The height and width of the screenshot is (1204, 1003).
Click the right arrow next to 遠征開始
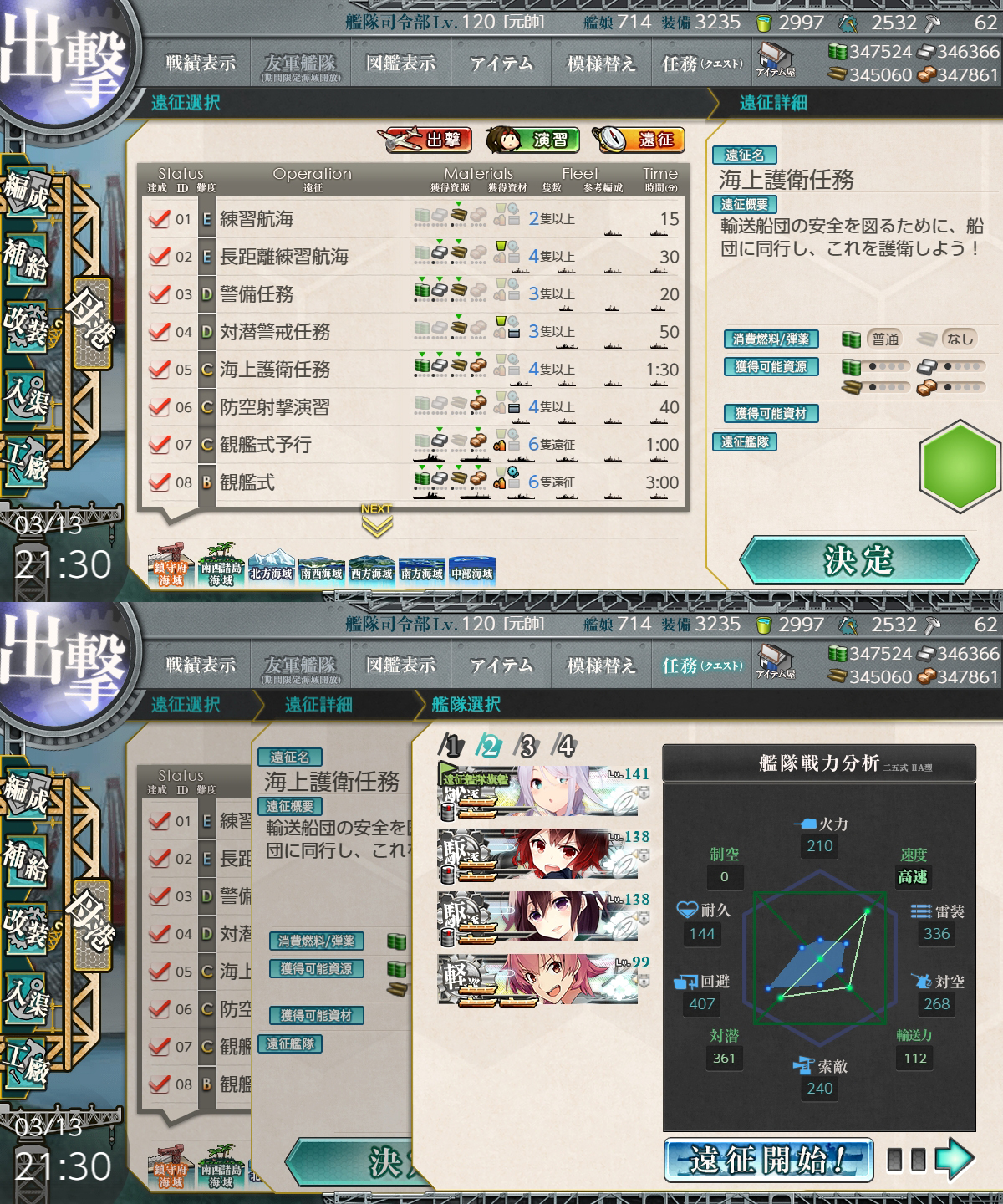[x=955, y=1159]
